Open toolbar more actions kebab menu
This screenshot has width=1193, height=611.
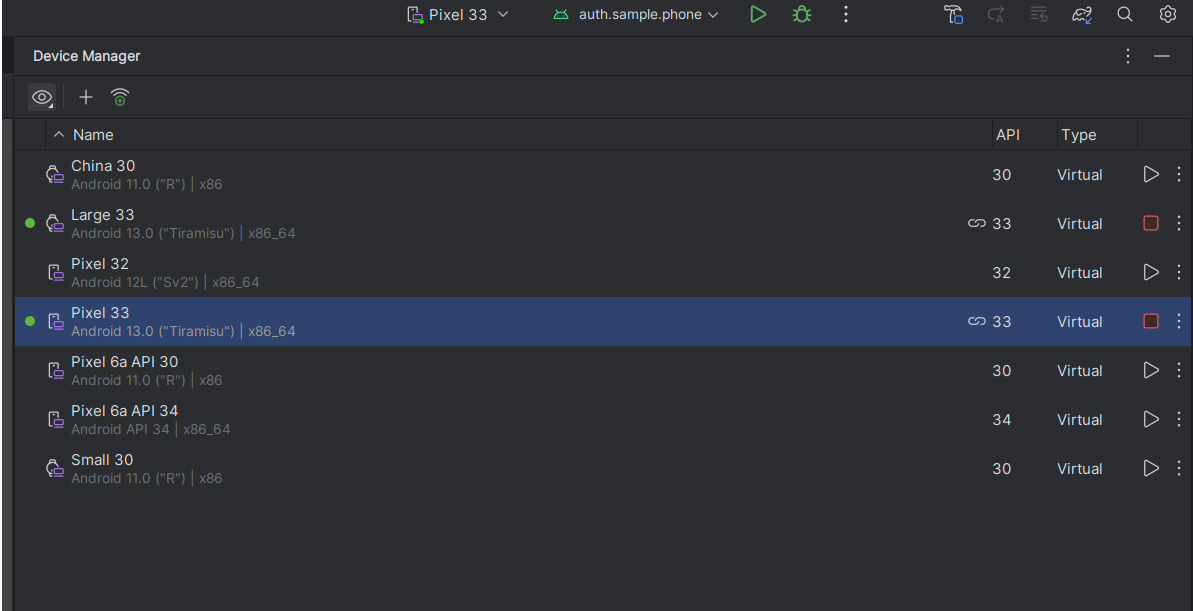(846, 14)
